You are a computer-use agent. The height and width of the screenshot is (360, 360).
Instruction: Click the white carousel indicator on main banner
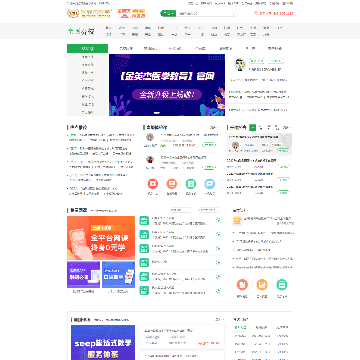157,113
